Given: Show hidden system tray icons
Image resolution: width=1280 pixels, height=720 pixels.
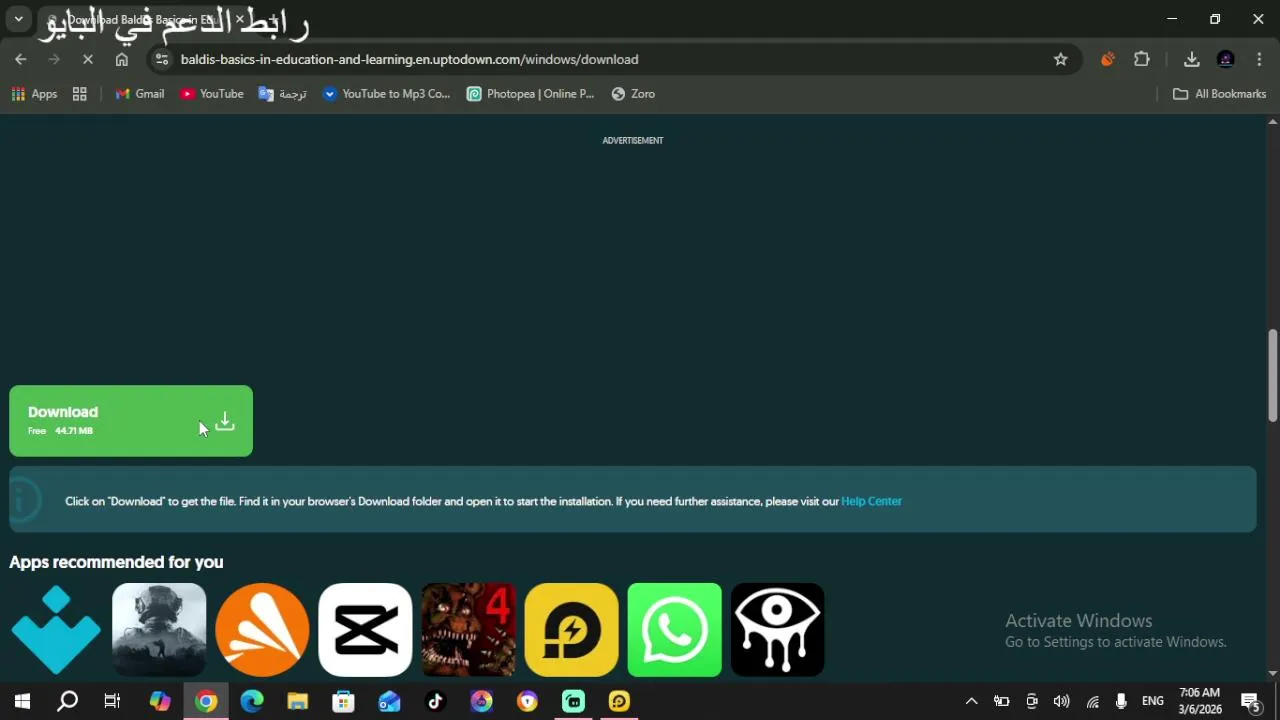Looking at the screenshot, I should coord(971,701).
